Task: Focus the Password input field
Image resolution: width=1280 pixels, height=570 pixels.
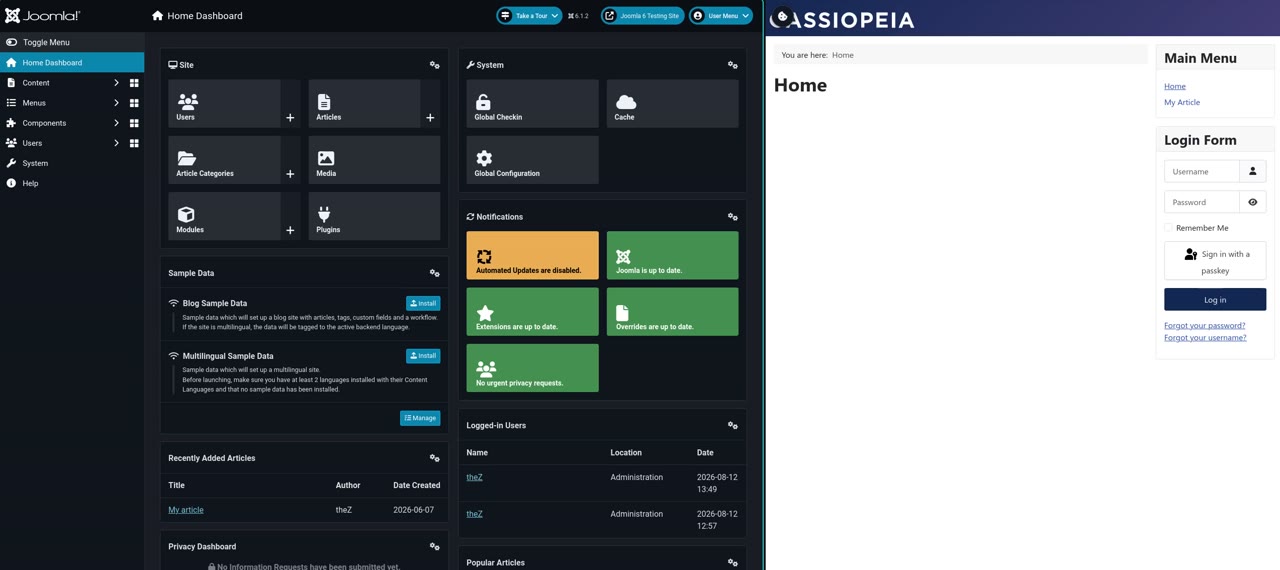Action: [x=1201, y=202]
